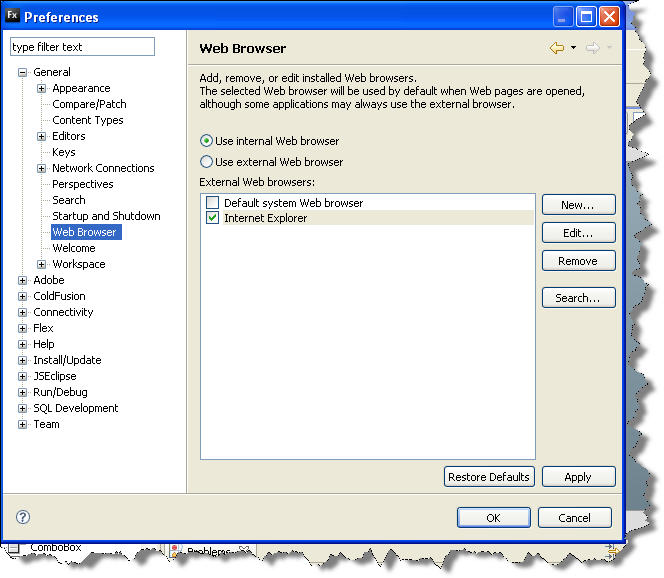Select the Perspectives preference page

[x=82, y=184]
